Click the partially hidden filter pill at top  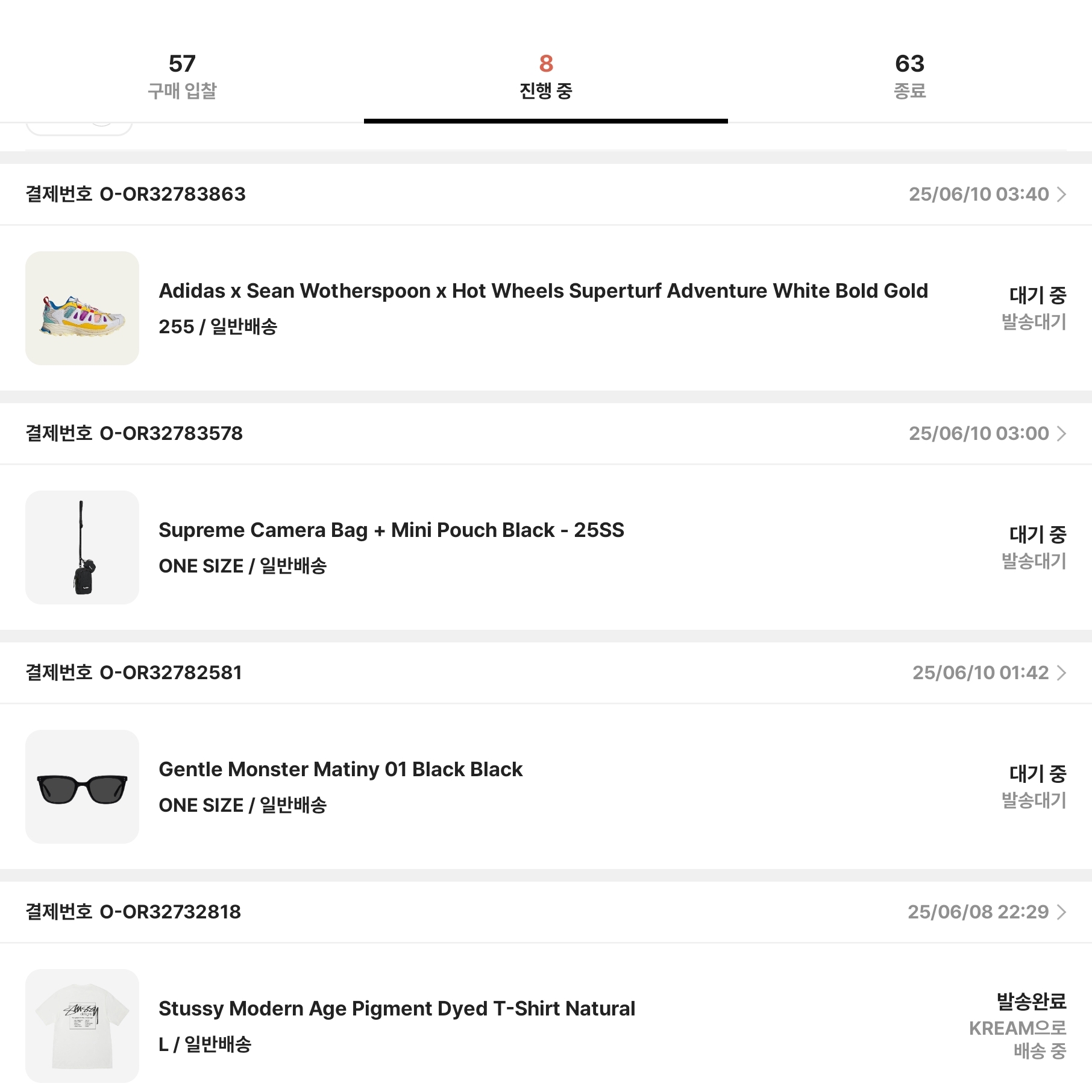[x=79, y=128]
